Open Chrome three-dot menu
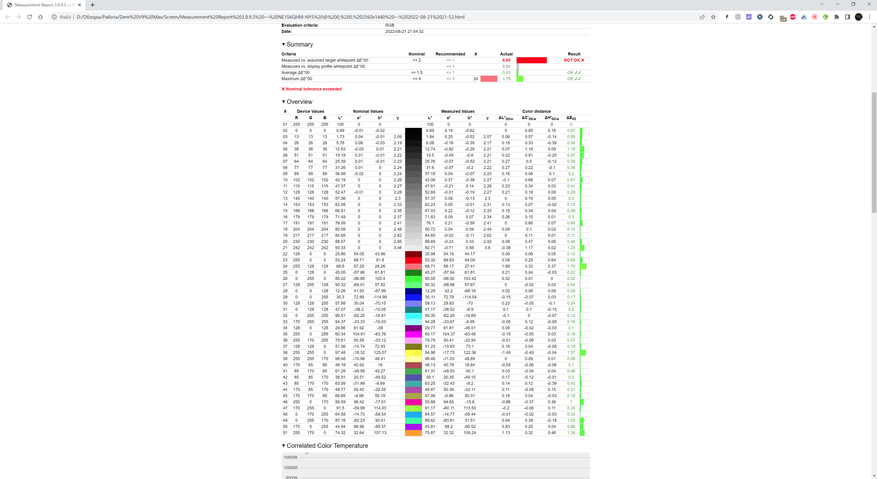The image size is (877, 479). [870, 17]
